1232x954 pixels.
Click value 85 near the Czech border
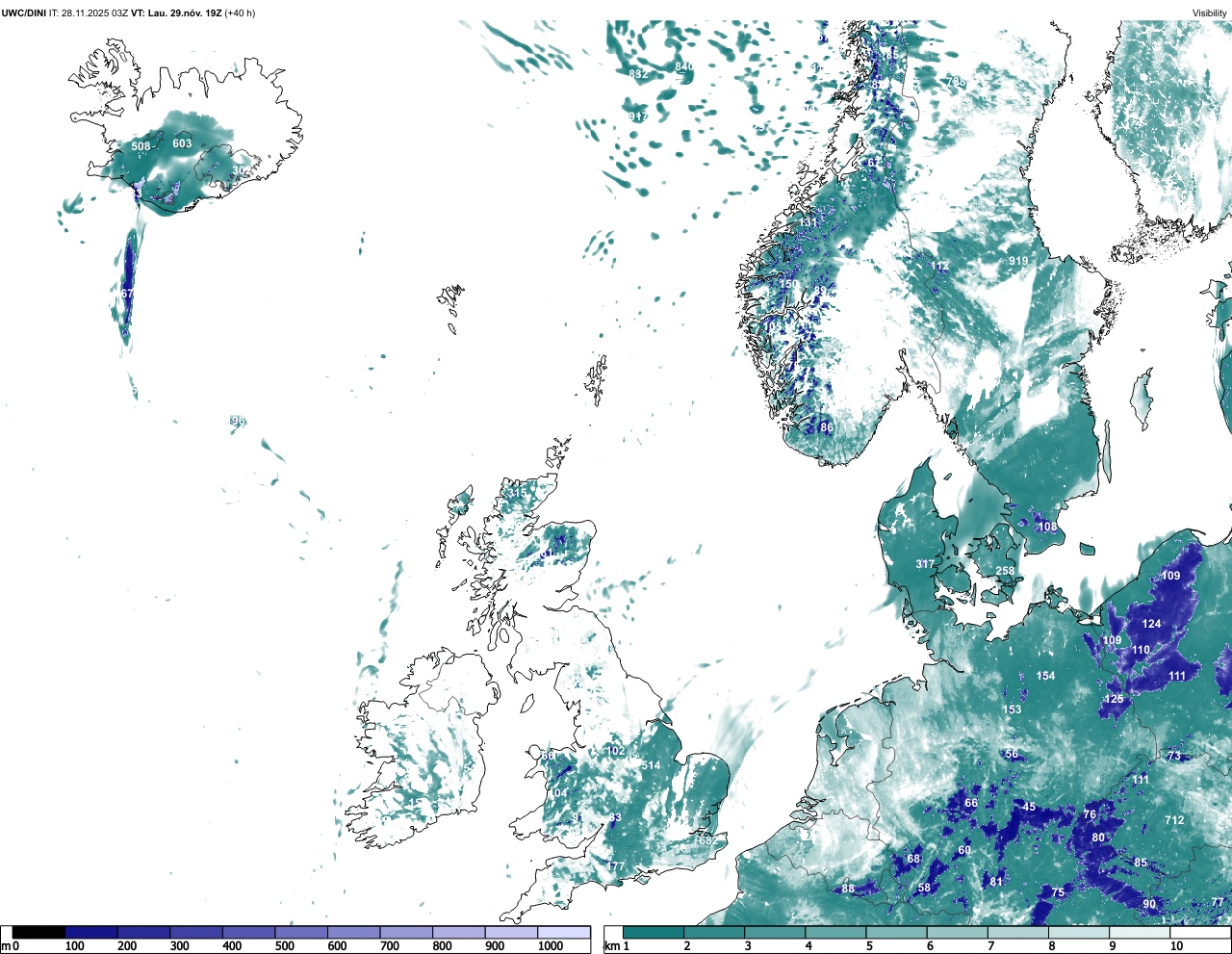[1141, 863]
